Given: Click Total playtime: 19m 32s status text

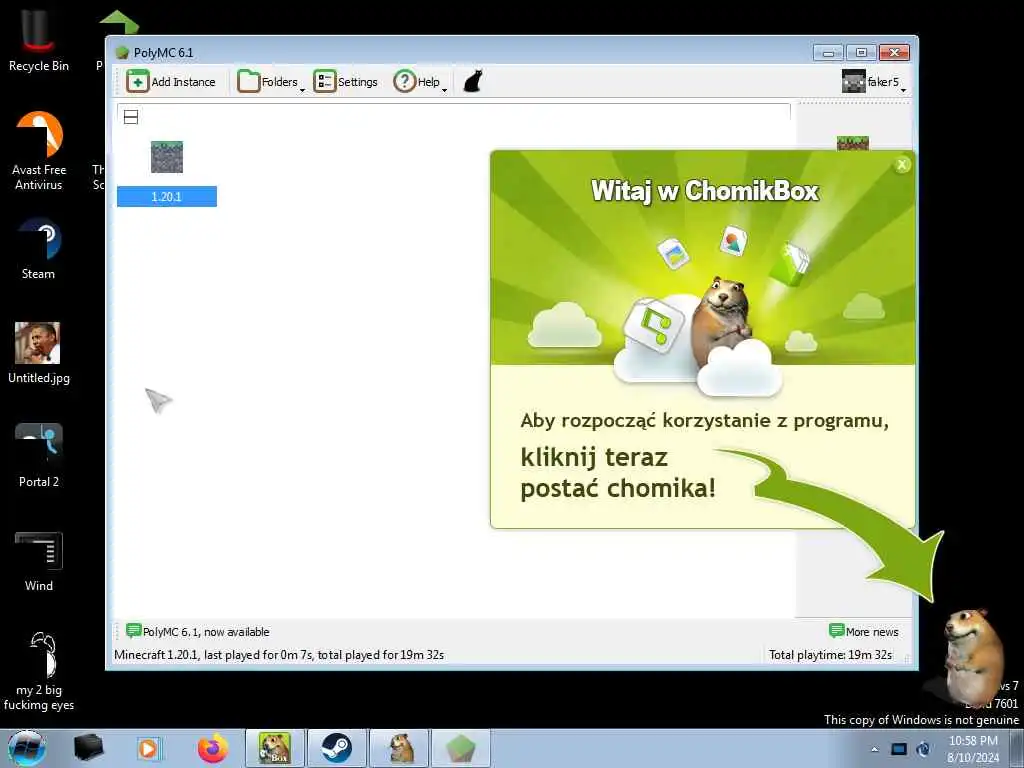Looking at the screenshot, I should tap(830, 654).
